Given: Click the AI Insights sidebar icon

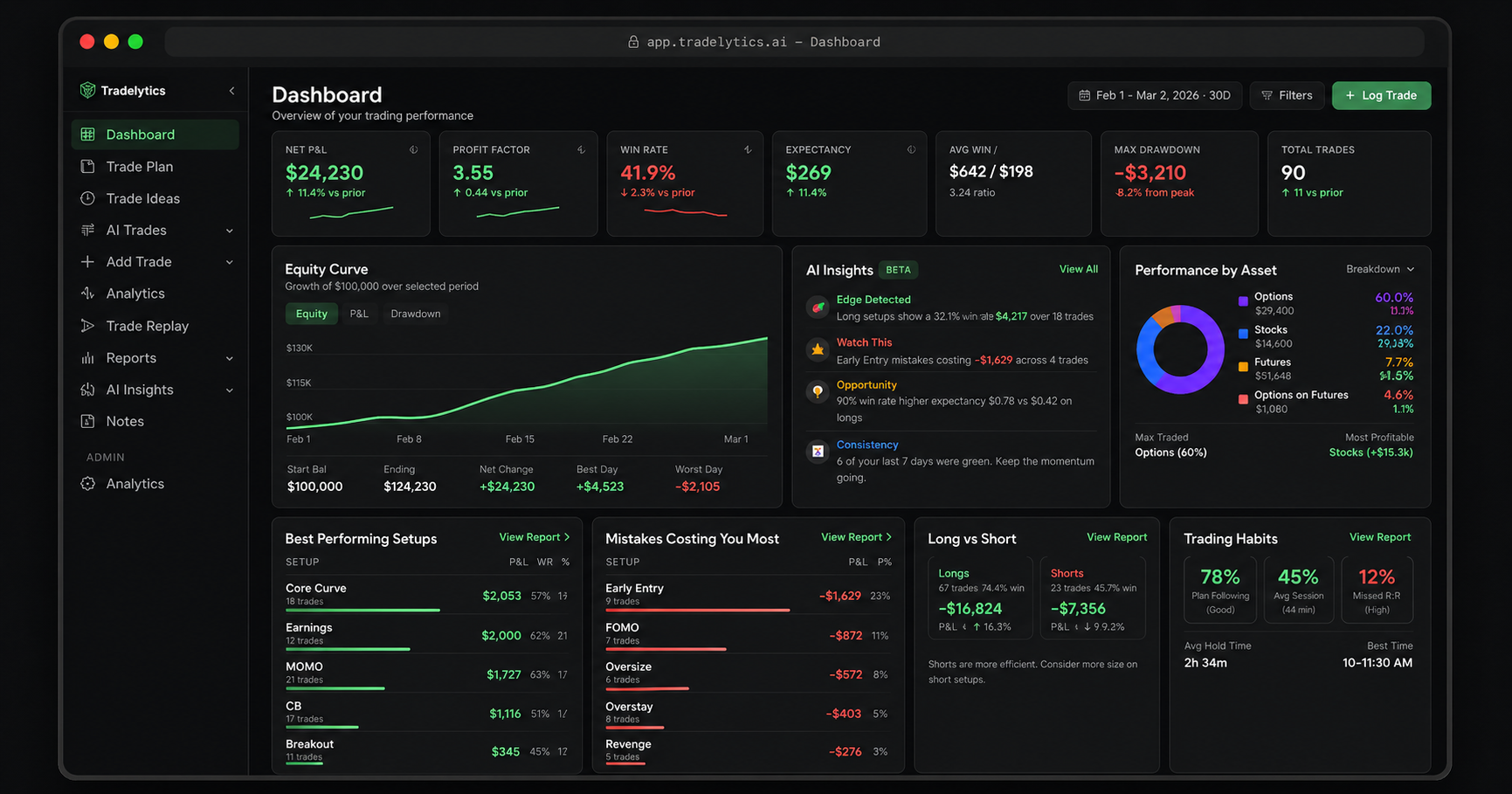Looking at the screenshot, I should pyautogui.click(x=87, y=390).
